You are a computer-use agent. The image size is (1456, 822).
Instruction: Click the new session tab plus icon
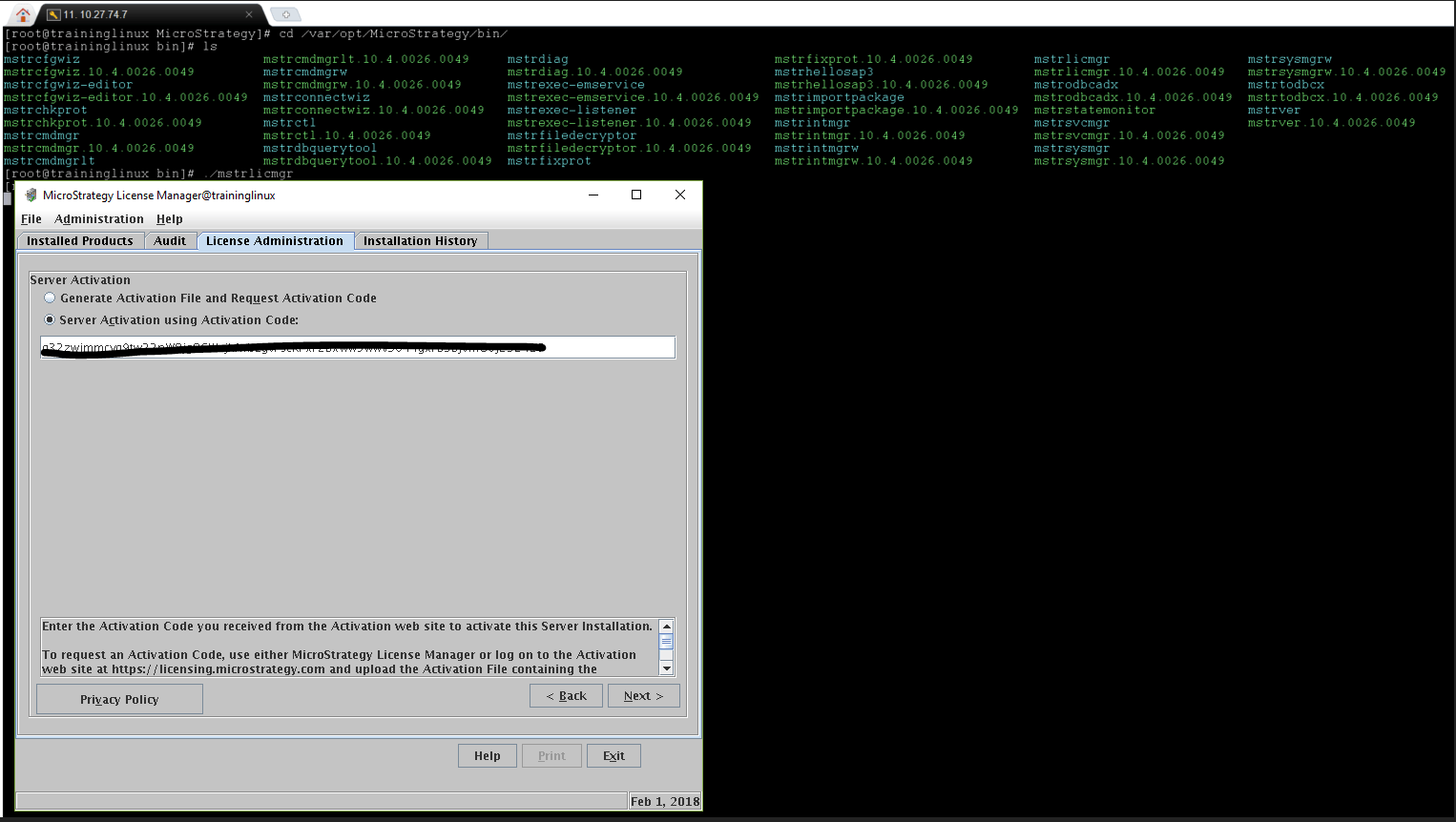(285, 14)
